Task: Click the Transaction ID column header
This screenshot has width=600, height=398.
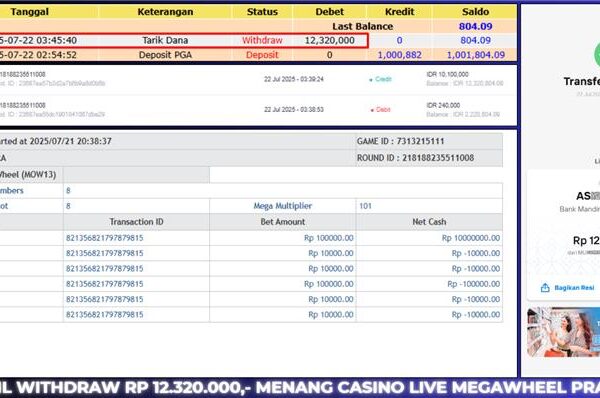Action: tap(136, 222)
